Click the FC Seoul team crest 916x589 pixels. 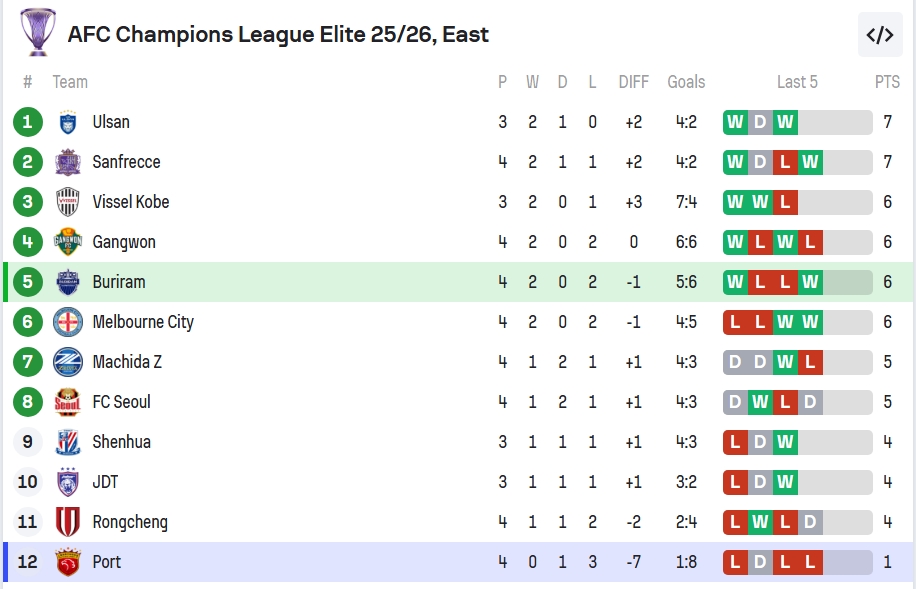(68, 402)
